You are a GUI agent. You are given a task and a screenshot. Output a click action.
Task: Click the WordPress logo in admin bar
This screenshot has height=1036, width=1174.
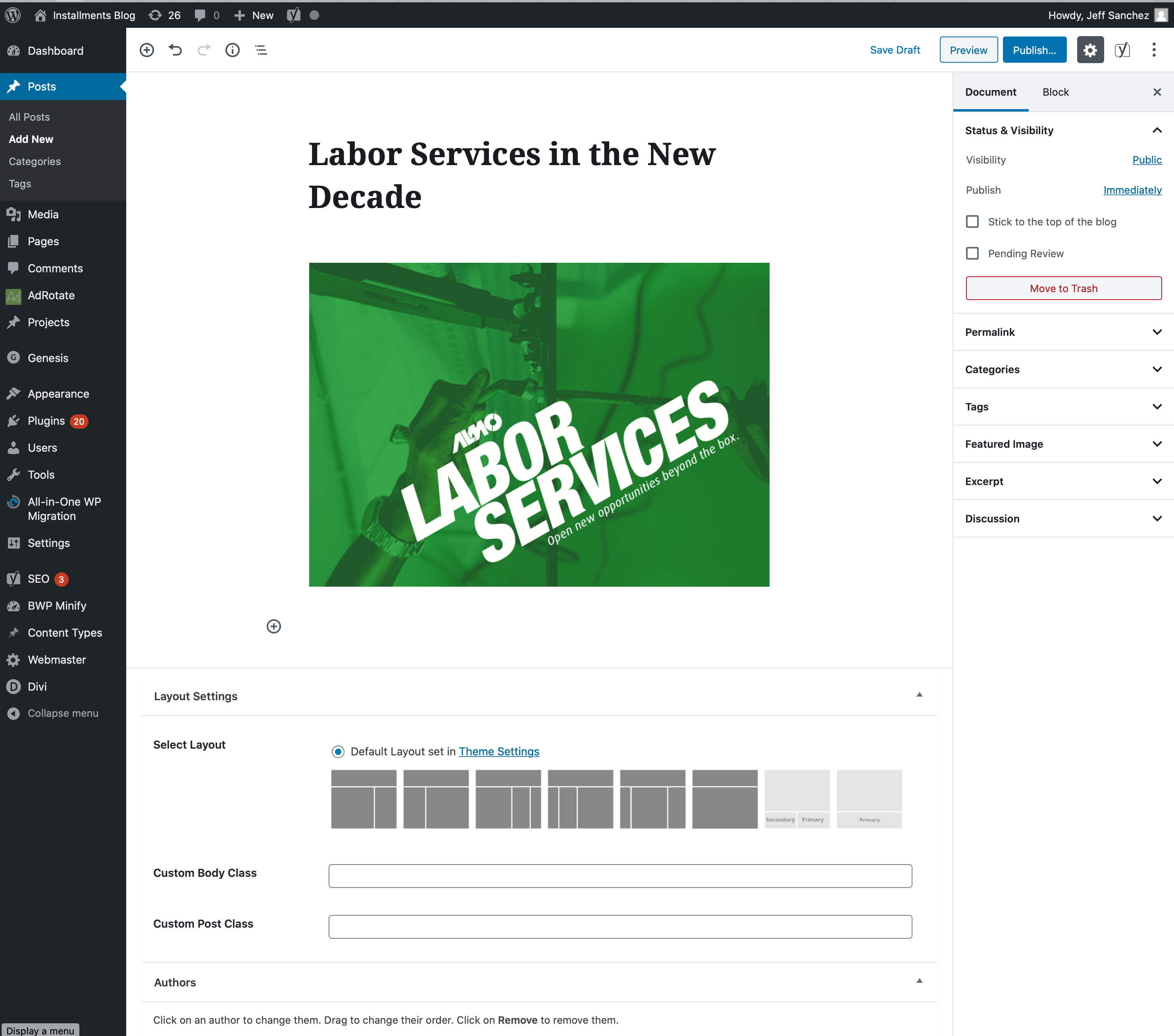pyautogui.click(x=13, y=15)
